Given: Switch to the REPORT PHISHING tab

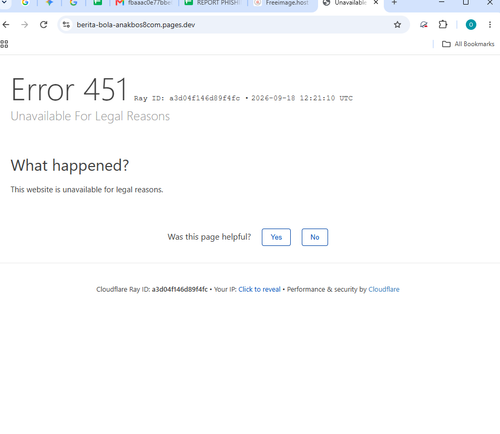Looking at the screenshot, I should point(212,3).
